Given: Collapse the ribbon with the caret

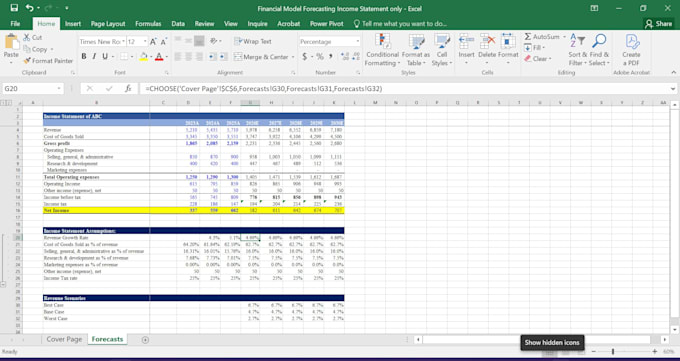Looking at the screenshot, I should [673, 72].
